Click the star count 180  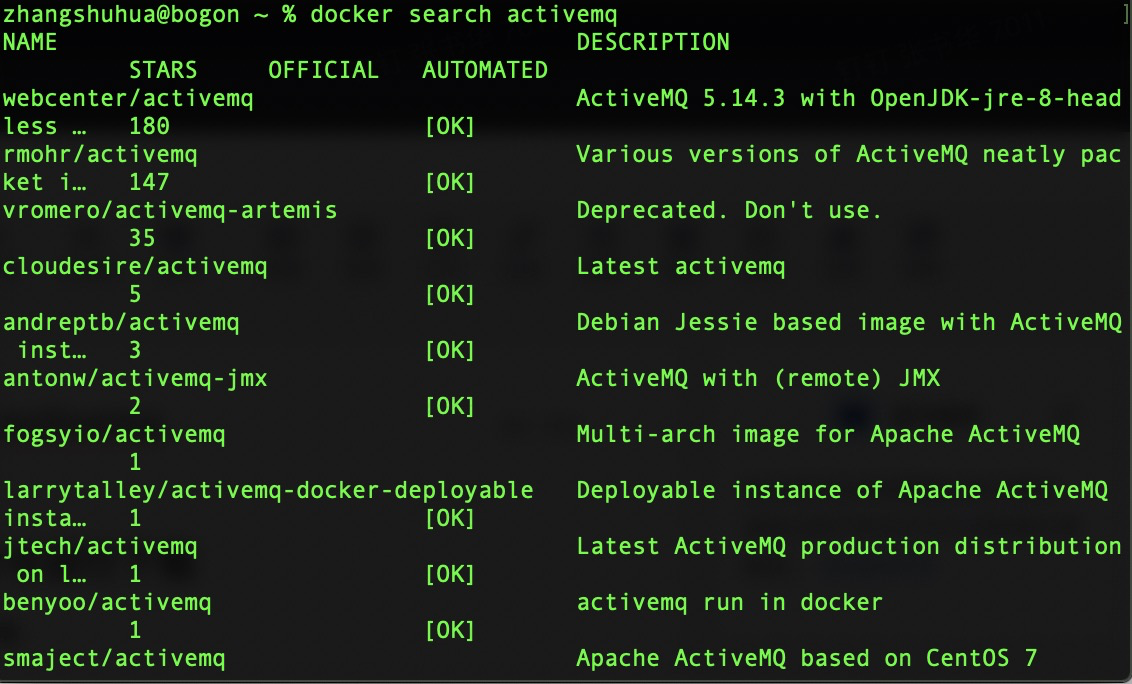click(x=149, y=126)
